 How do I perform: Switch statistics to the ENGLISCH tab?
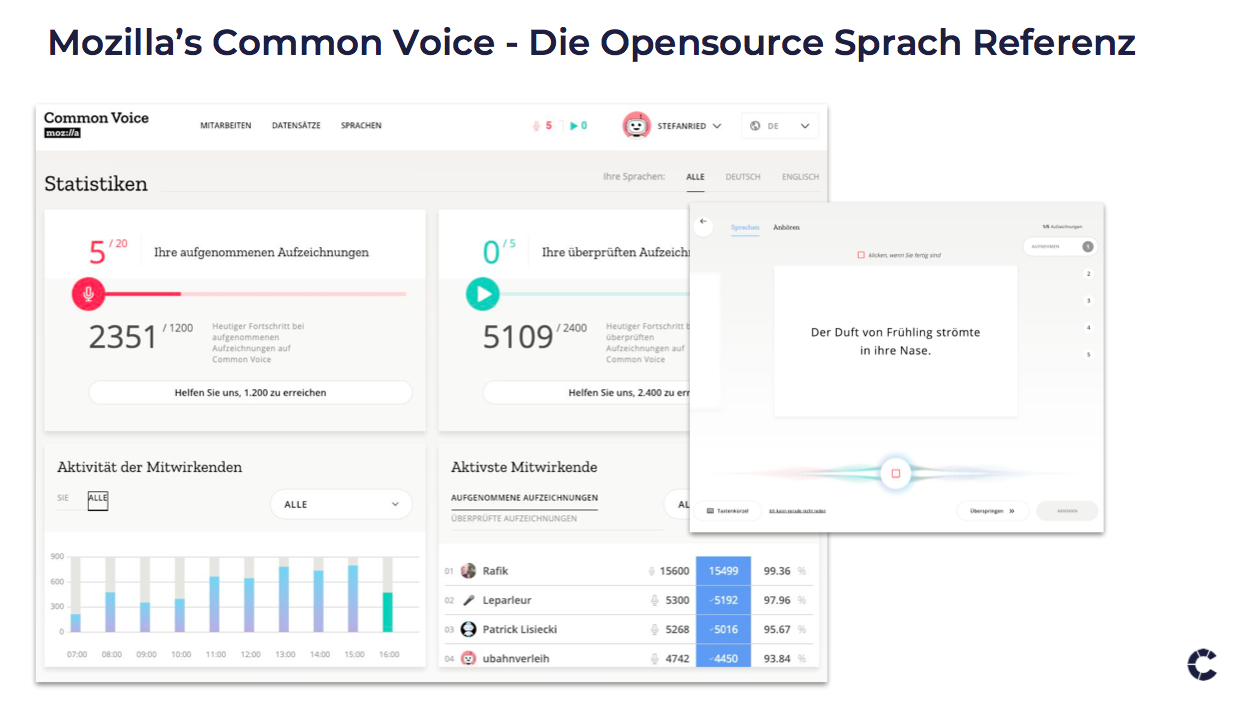(800, 177)
